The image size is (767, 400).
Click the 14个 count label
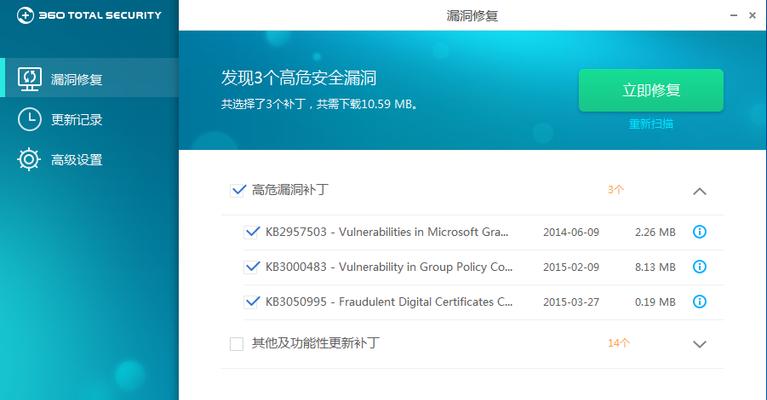click(x=618, y=343)
